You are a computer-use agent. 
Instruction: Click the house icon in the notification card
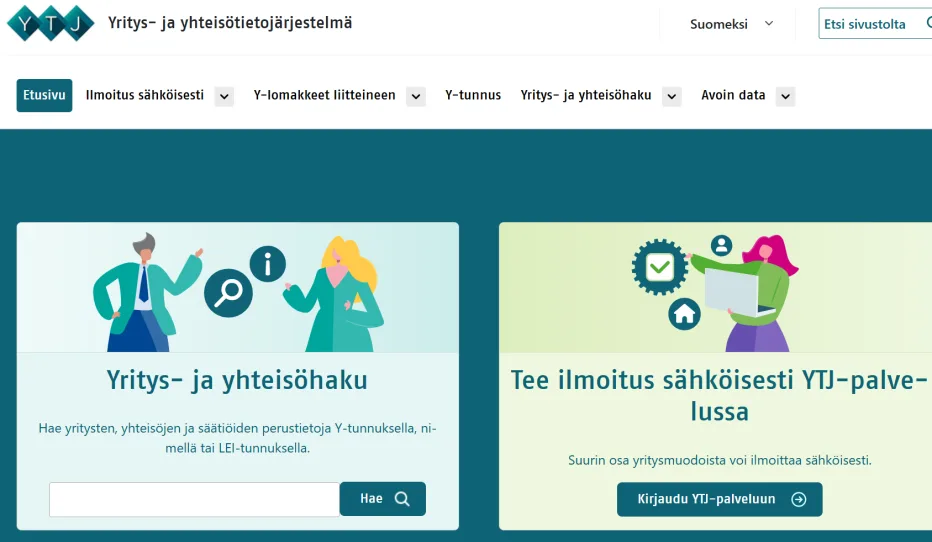pyautogui.click(x=685, y=314)
